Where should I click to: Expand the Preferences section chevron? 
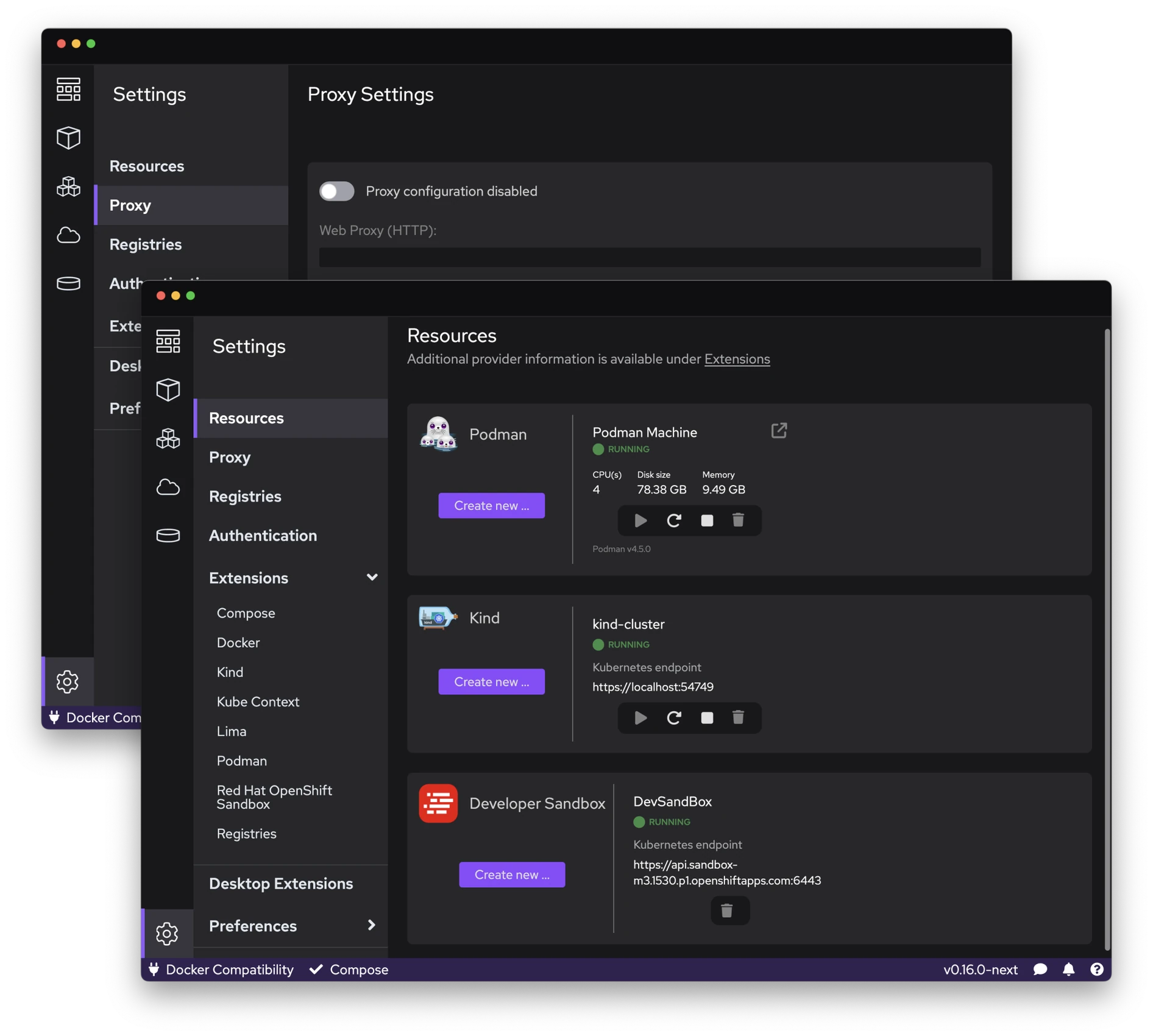point(371,925)
